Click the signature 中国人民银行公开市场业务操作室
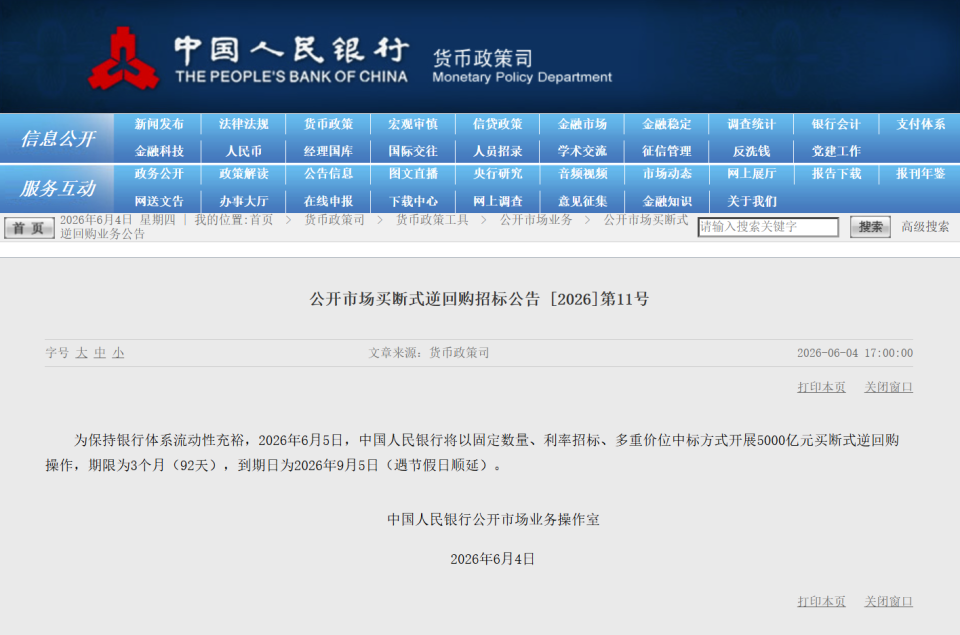 pos(493,519)
